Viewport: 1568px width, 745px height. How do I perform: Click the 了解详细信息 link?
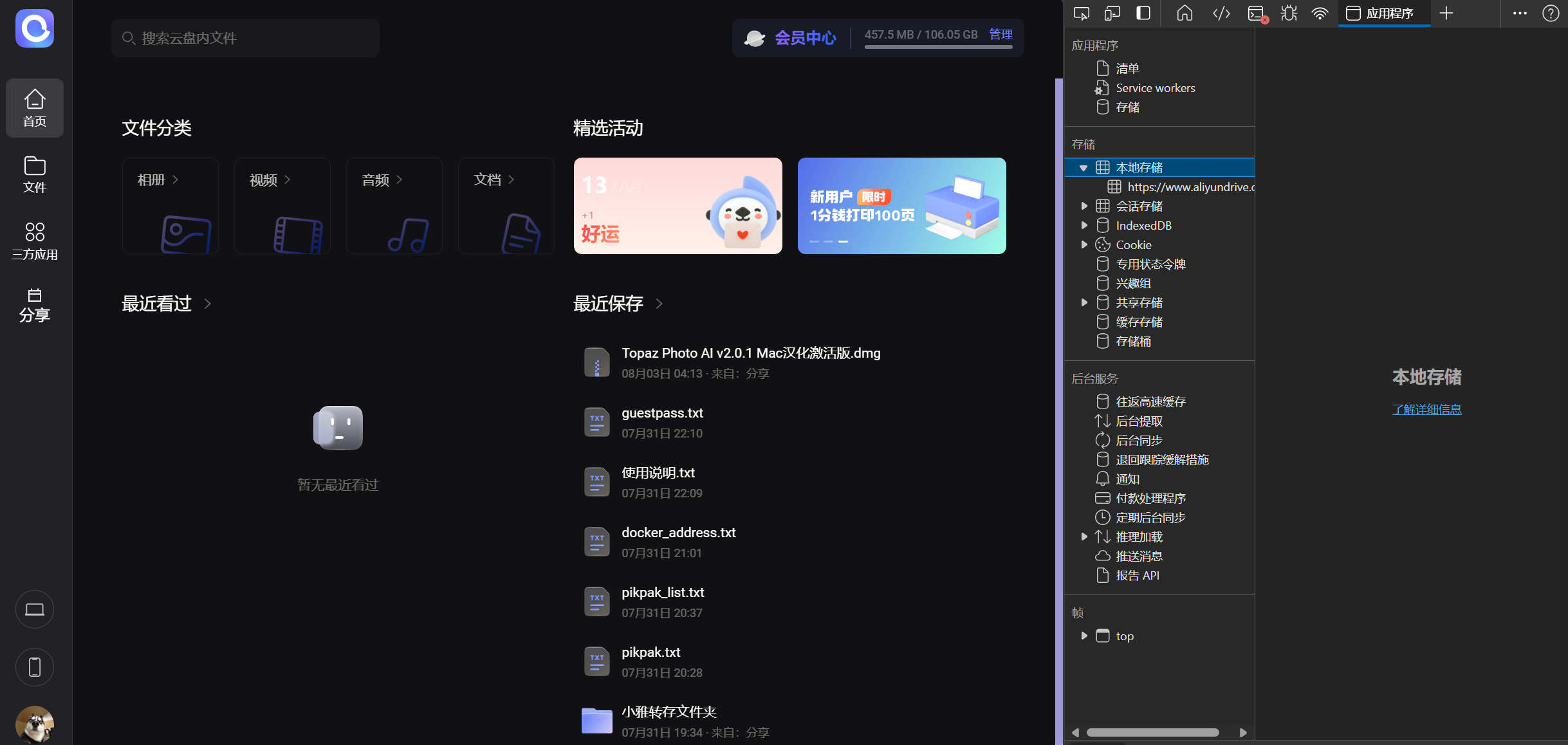1426,409
